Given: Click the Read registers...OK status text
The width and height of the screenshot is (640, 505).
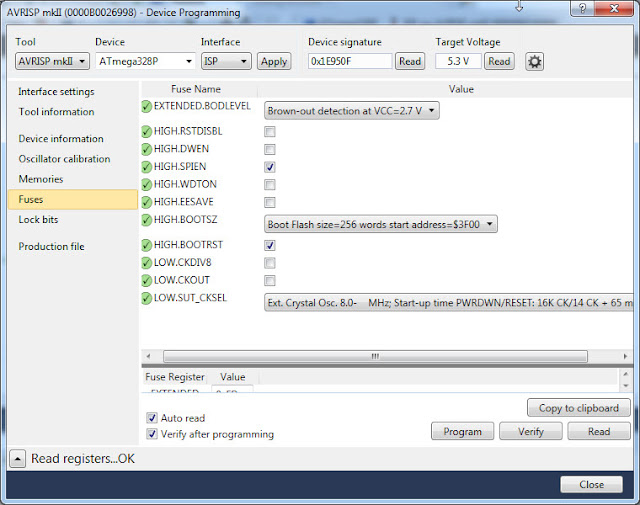Looking at the screenshot, I should click(83, 458).
